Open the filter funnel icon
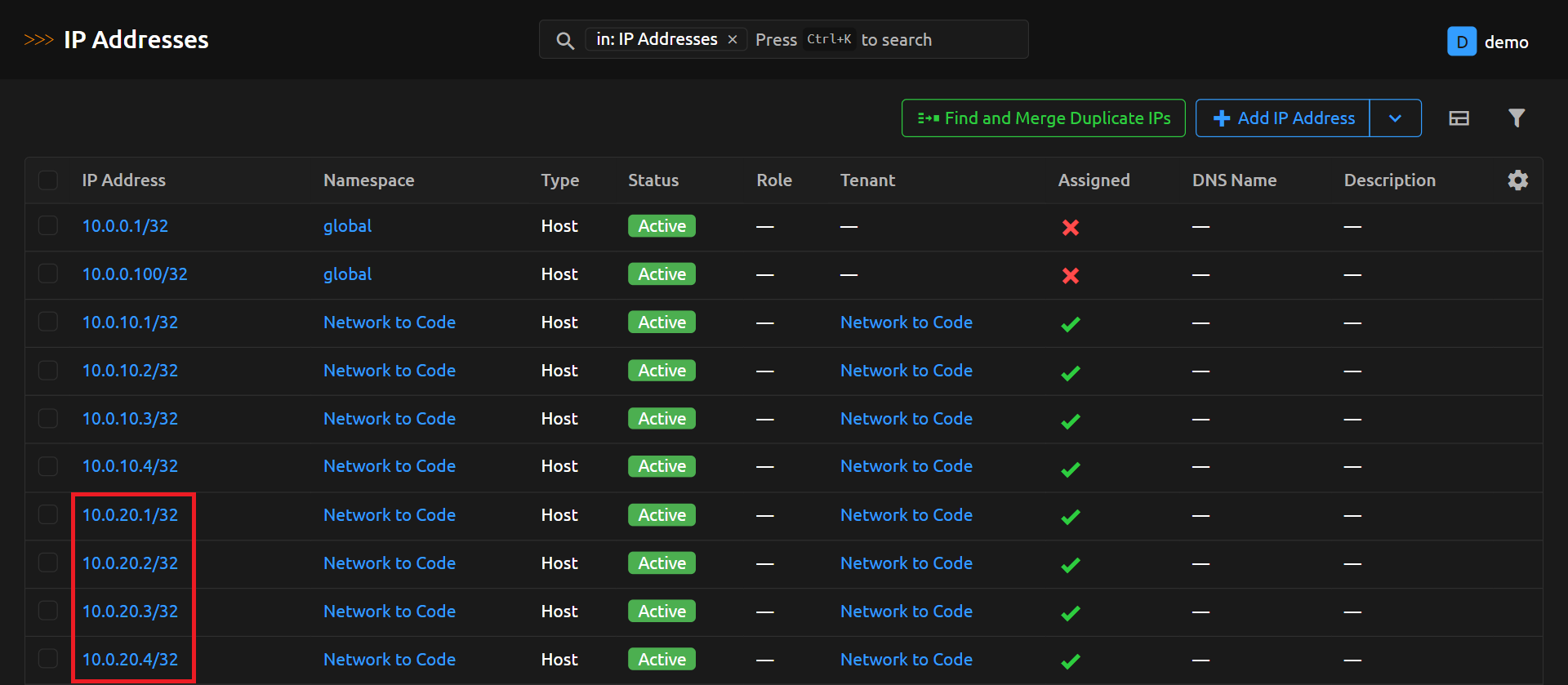Viewport: 1568px width, 685px height. coord(1516,118)
